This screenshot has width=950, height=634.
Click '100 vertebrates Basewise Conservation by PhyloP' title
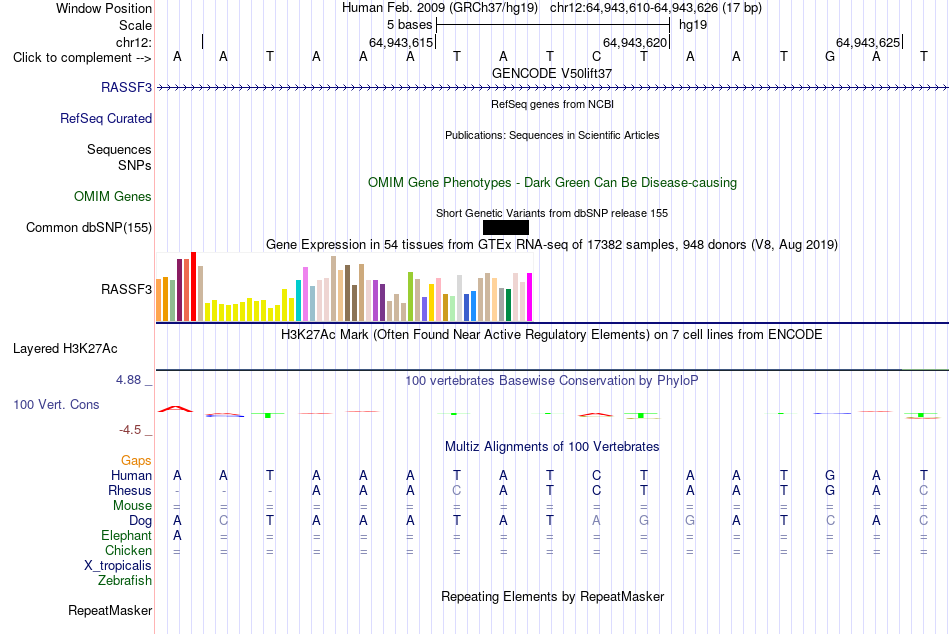552,381
